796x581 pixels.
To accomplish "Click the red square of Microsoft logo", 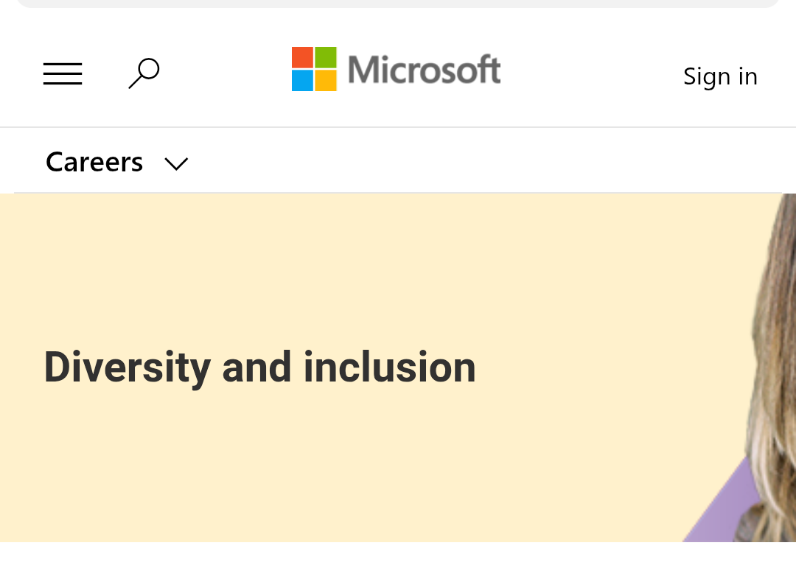I will tap(302, 57).
